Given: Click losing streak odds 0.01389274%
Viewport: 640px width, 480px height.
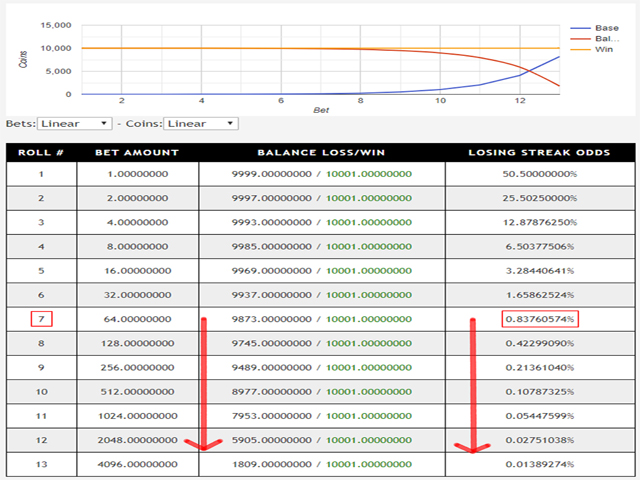Looking at the screenshot, I should click(x=540, y=464).
